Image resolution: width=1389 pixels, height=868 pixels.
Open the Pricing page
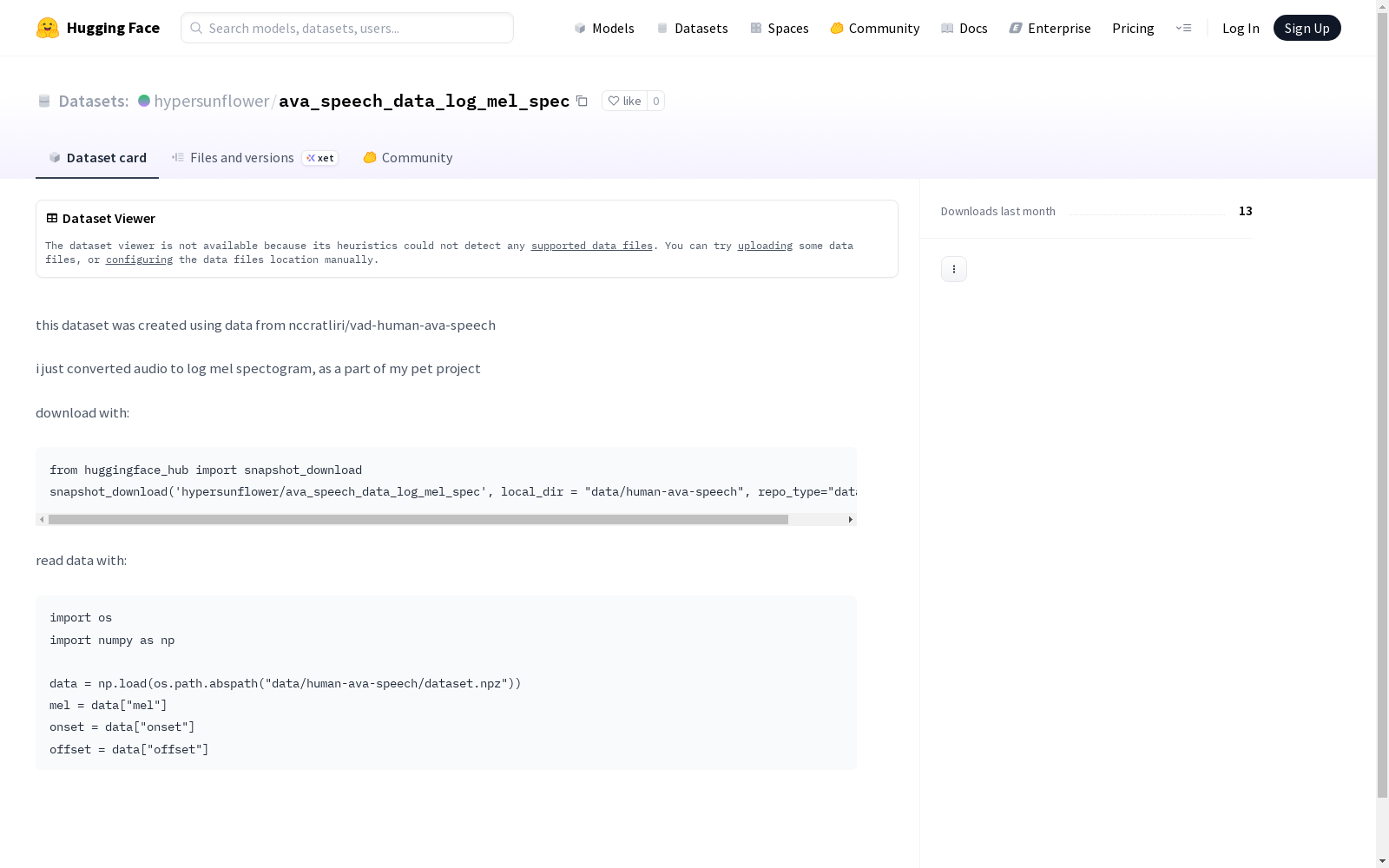point(1133,28)
